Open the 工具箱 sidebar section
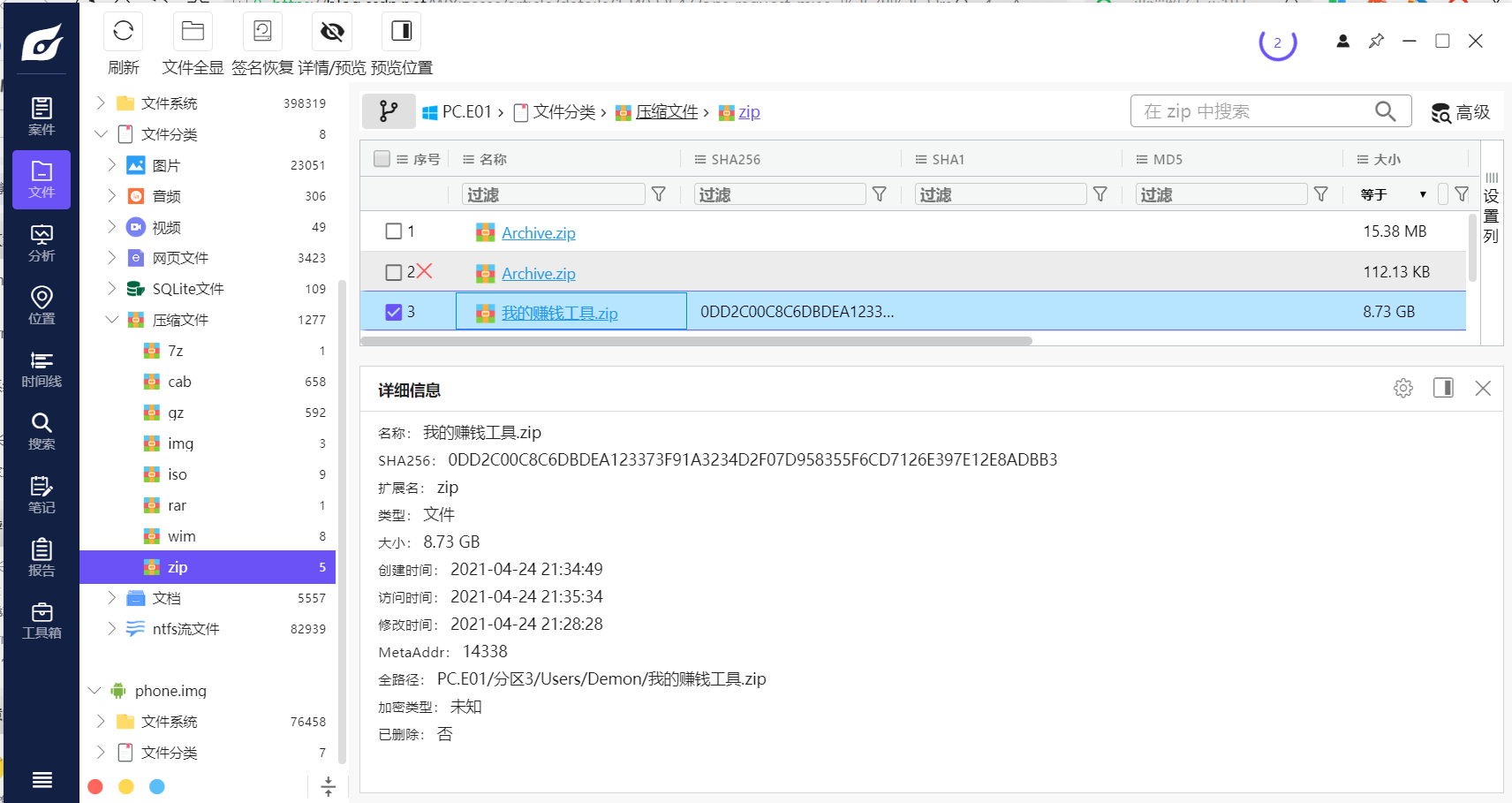 [42, 621]
